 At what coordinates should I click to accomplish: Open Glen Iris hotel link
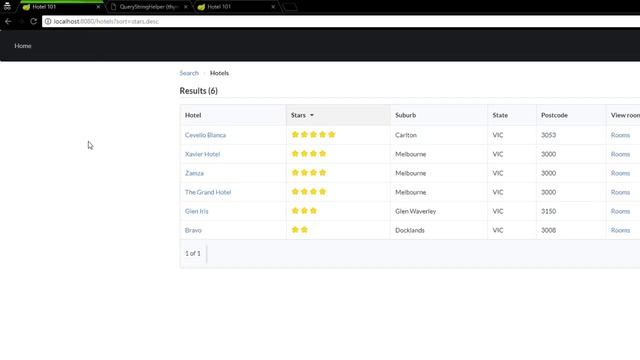(x=196, y=211)
